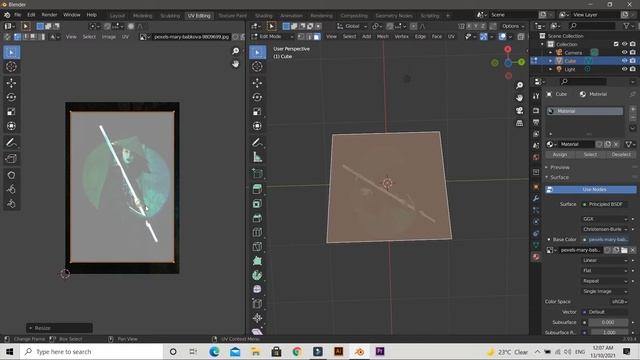The height and width of the screenshot is (360, 640).
Task: Open the Christensen-Burley subsurface dropdown
Action: [604, 229]
